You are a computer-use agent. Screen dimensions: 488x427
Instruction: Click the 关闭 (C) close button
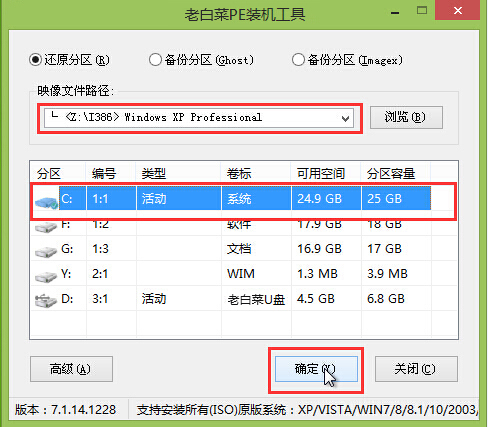click(x=416, y=369)
